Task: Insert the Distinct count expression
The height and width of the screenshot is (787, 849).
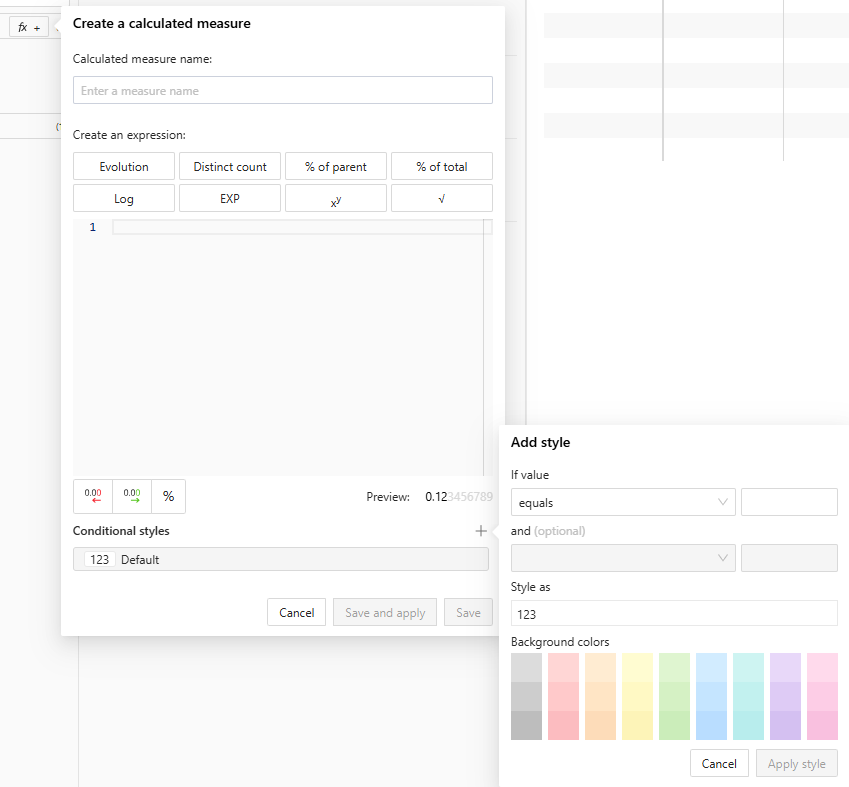Action: click(x=230, y=166)
